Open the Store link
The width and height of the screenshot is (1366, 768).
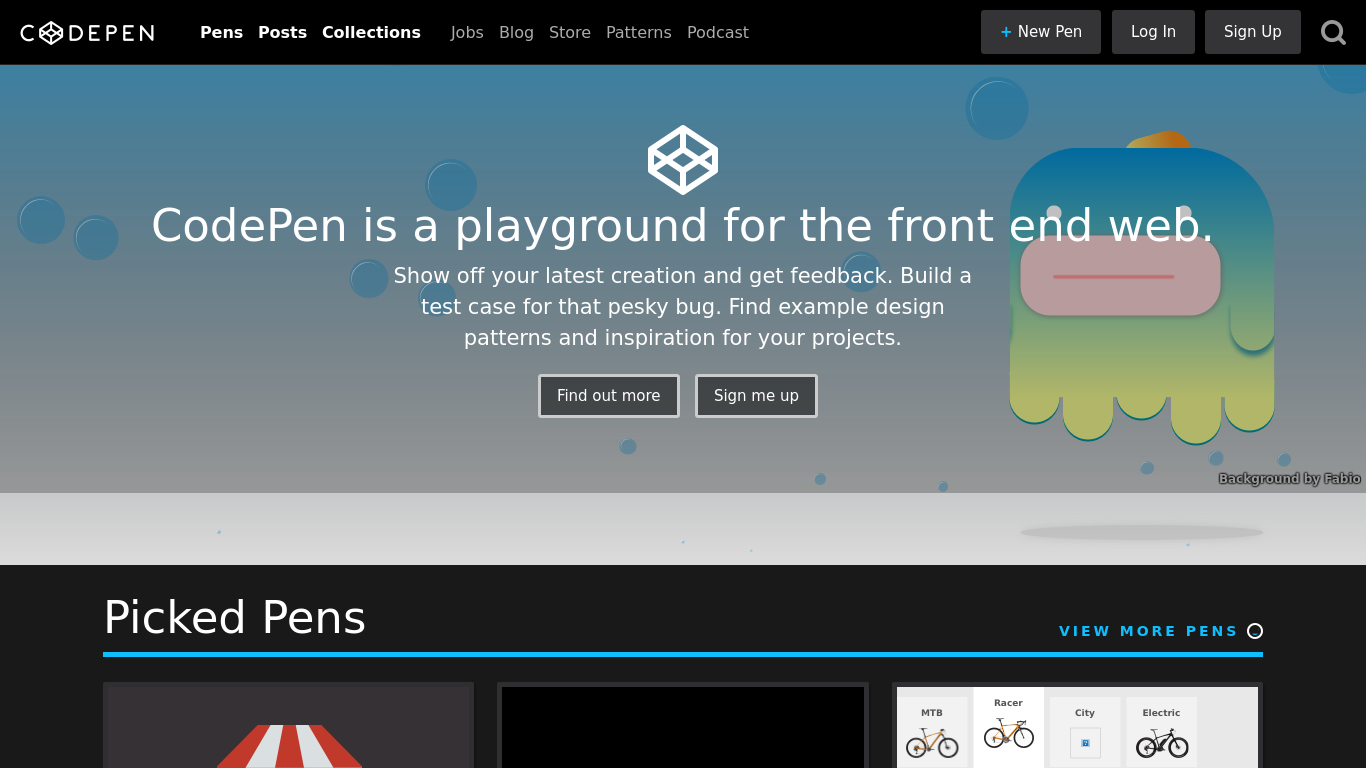click(x=570, y=32)
